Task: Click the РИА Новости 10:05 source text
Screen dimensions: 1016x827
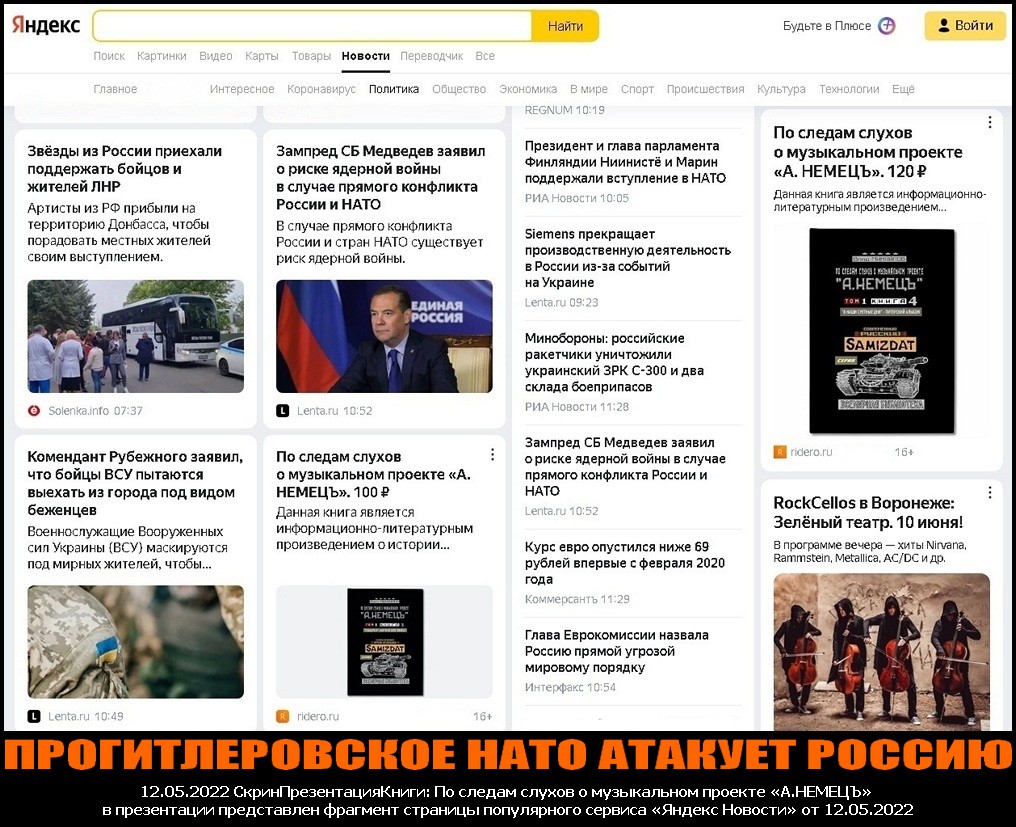Action: [577, 198]
